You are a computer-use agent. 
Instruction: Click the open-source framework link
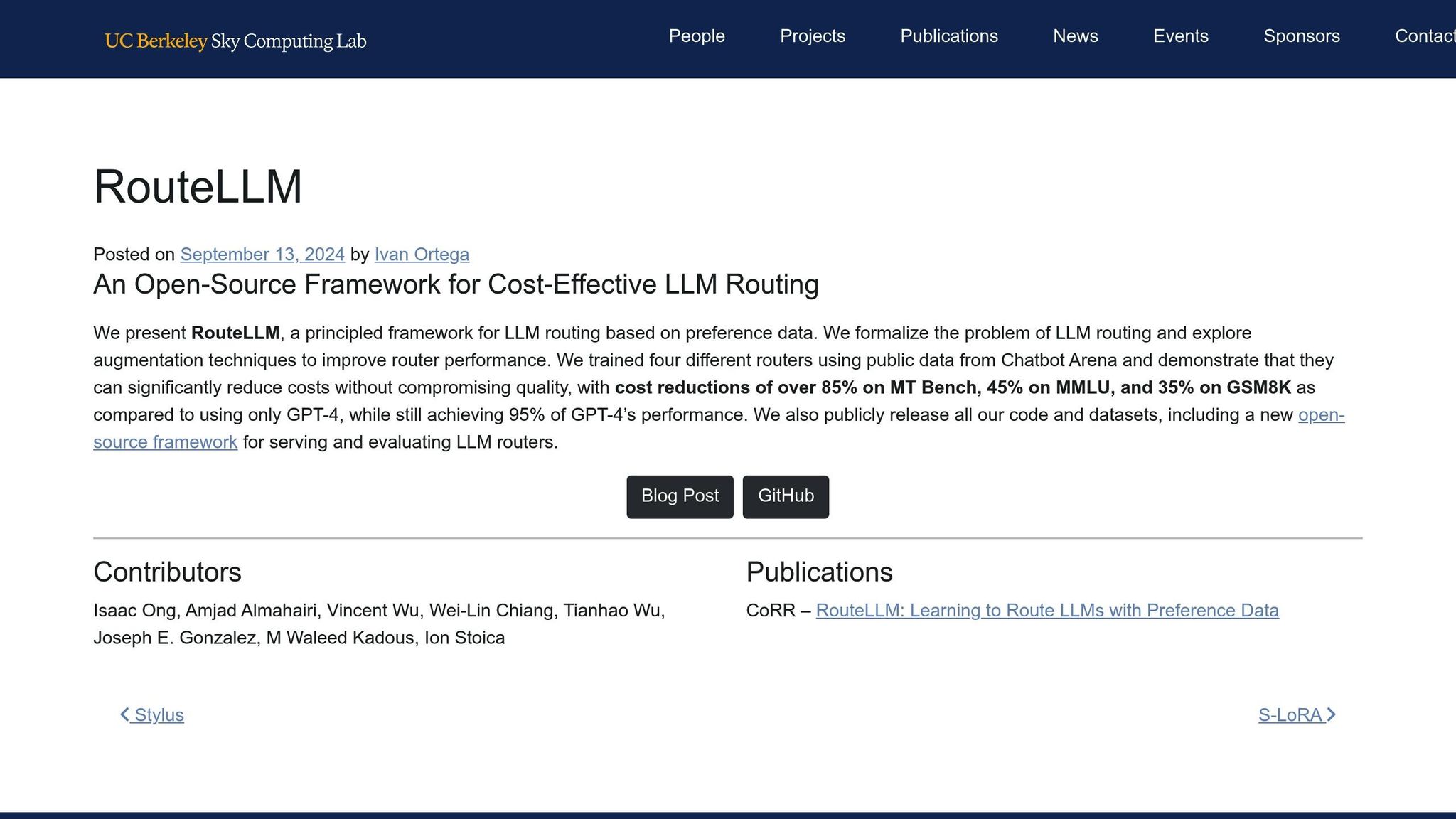click(x=165, y=441)
